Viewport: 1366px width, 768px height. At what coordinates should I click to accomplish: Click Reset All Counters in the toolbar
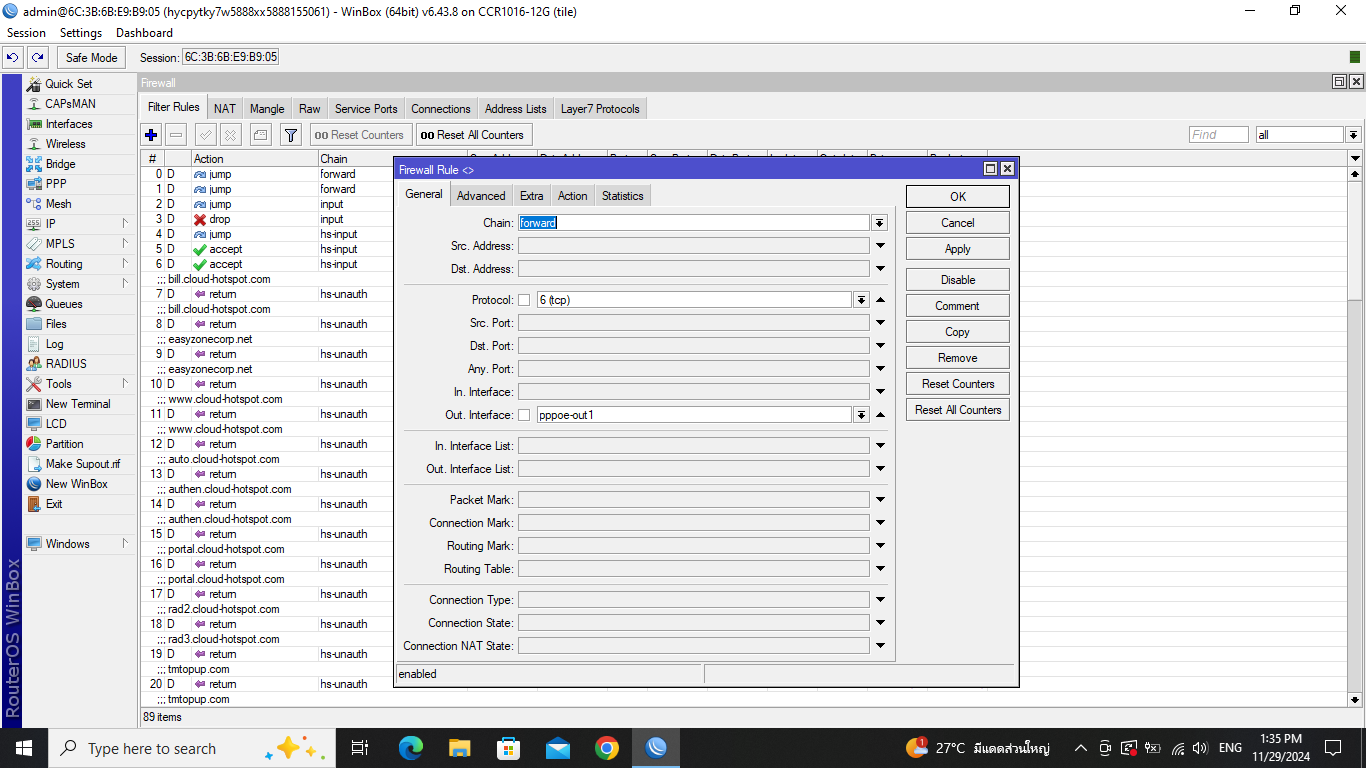472,135
